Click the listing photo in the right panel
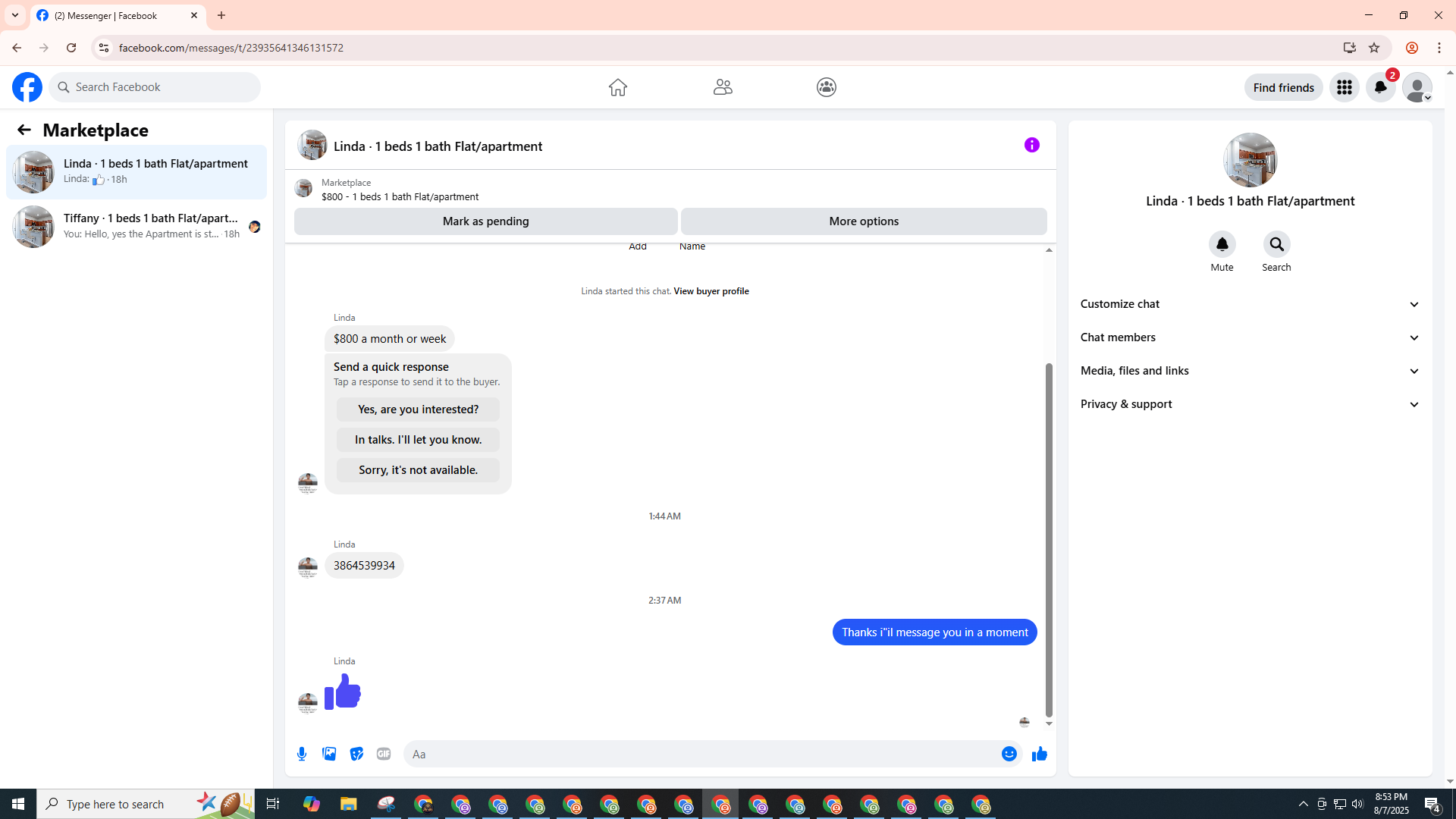The width and height of the screenshot is (1456, 819). click(x=1250, y=160)
